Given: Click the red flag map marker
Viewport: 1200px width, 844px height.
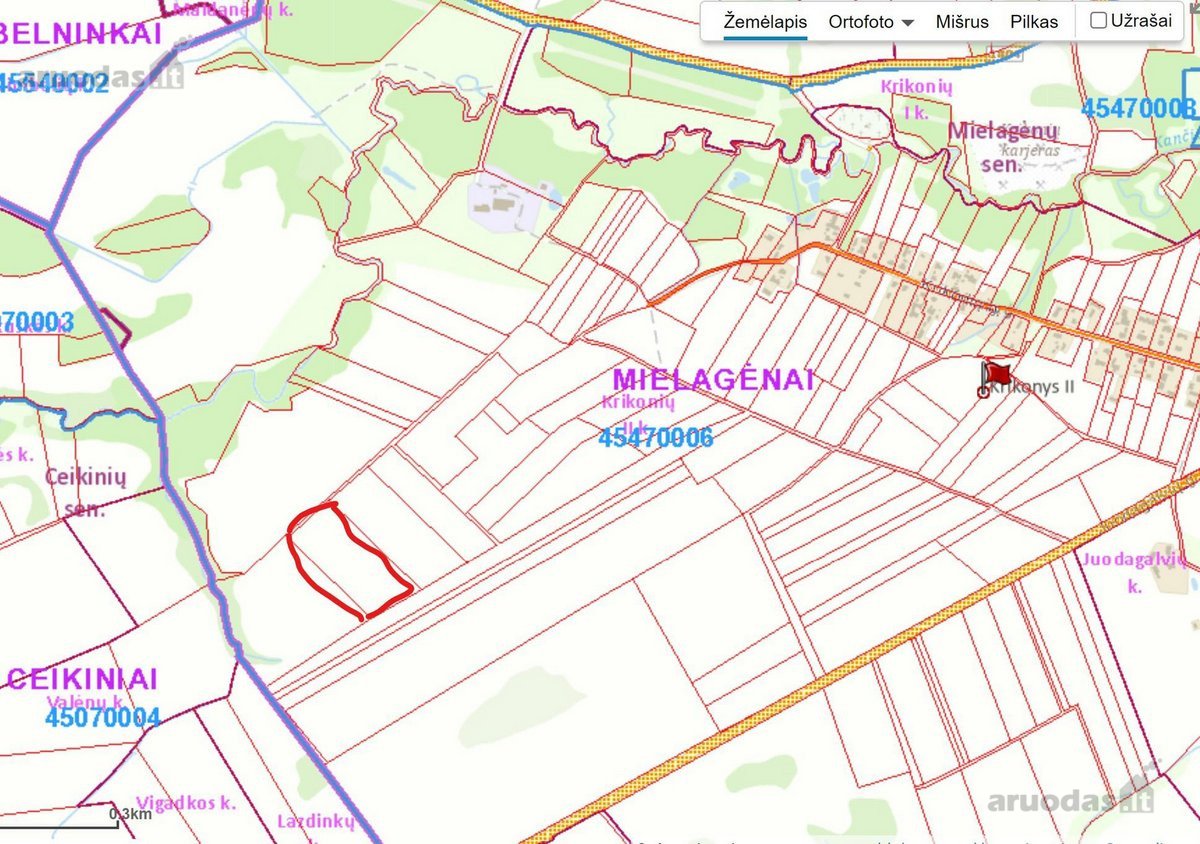Looking at the screenshot, I should [995, 376].
